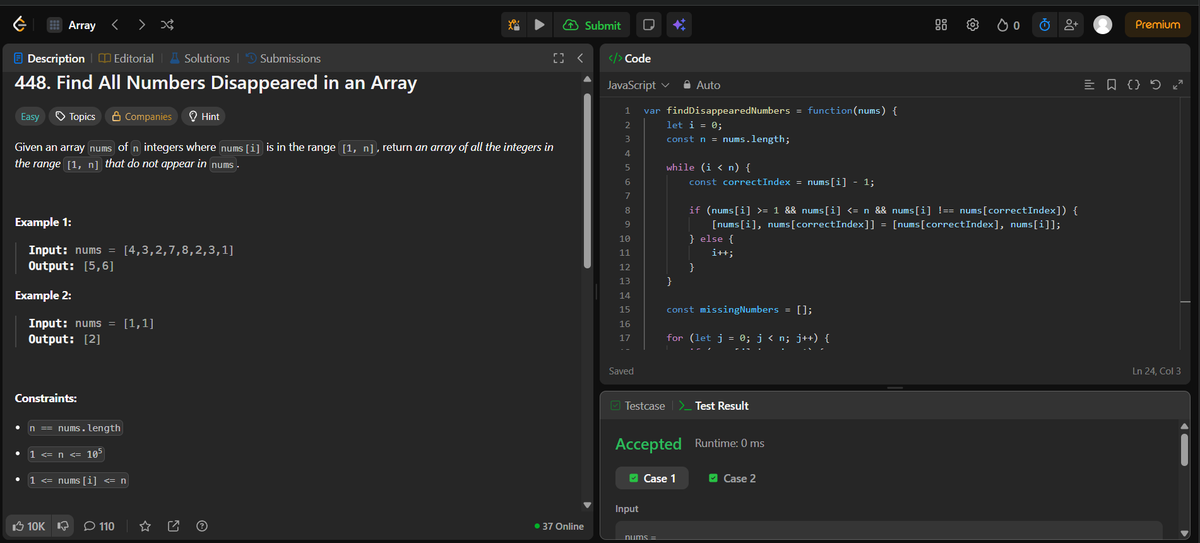The image size is (1200, 543).
Task: Show the Companies tag
Action: coord(141,117)
